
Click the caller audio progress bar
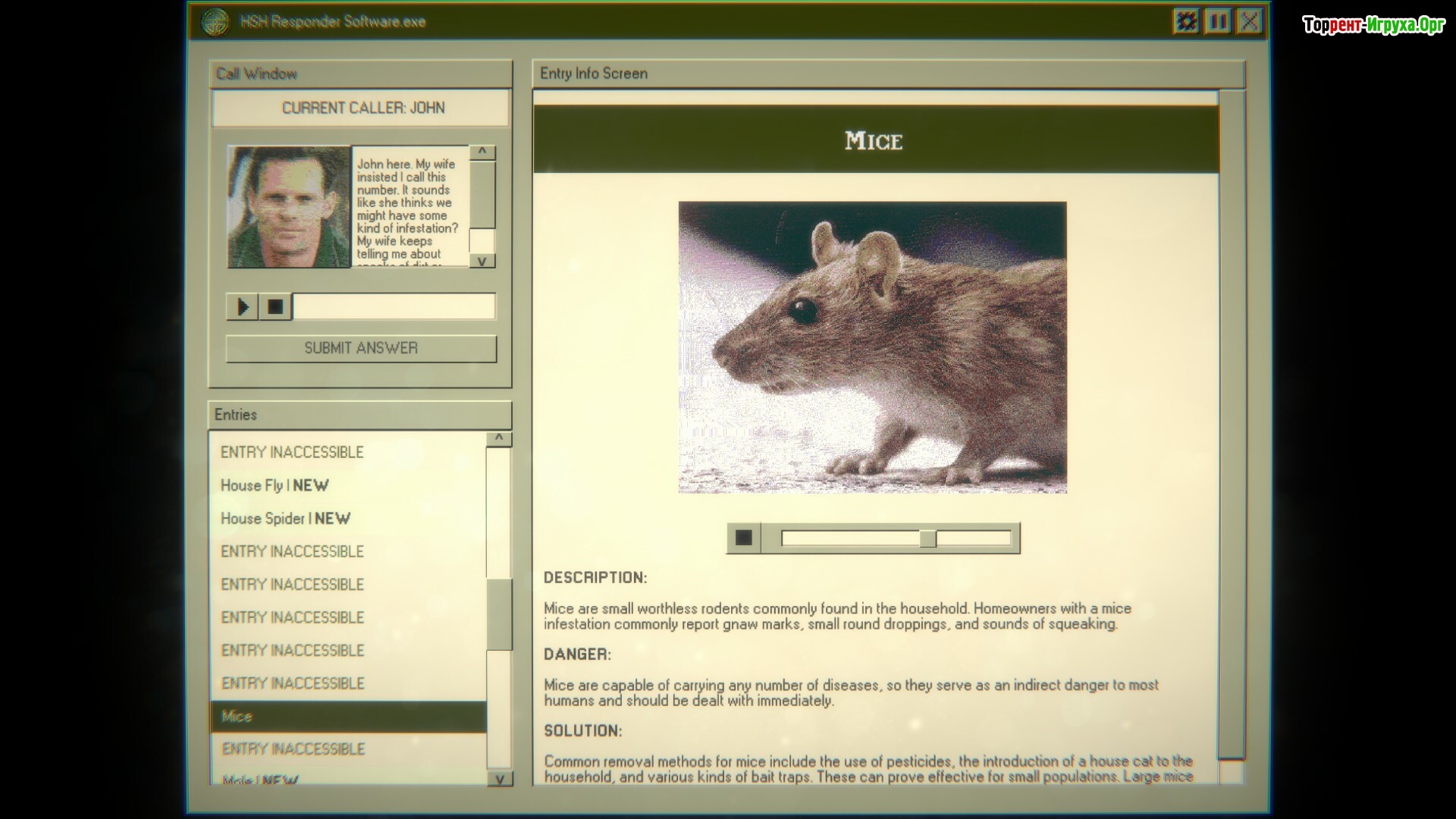click(394, 307)
